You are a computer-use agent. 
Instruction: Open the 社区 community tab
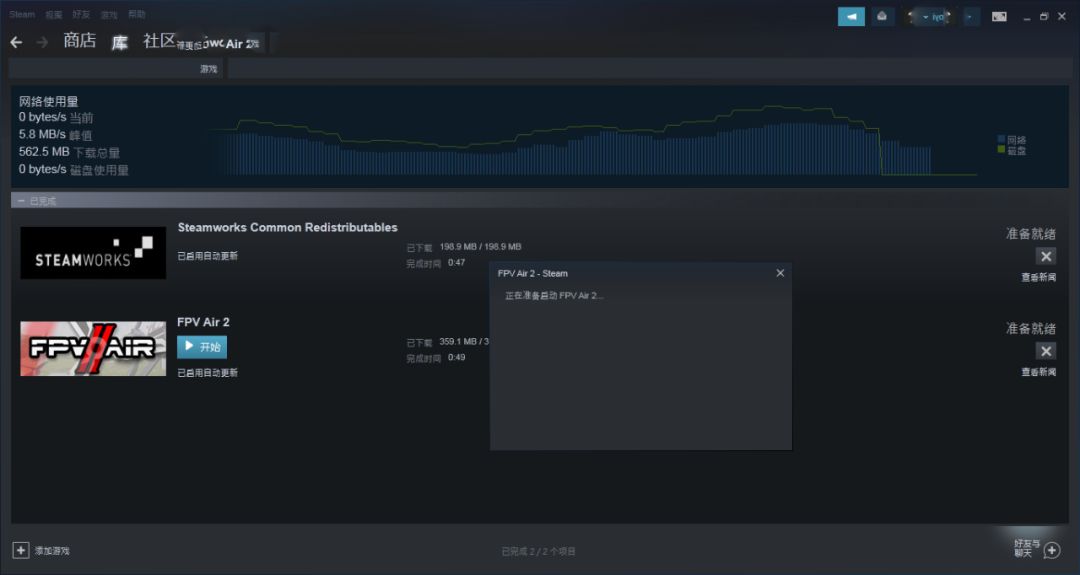coord(159,41)
